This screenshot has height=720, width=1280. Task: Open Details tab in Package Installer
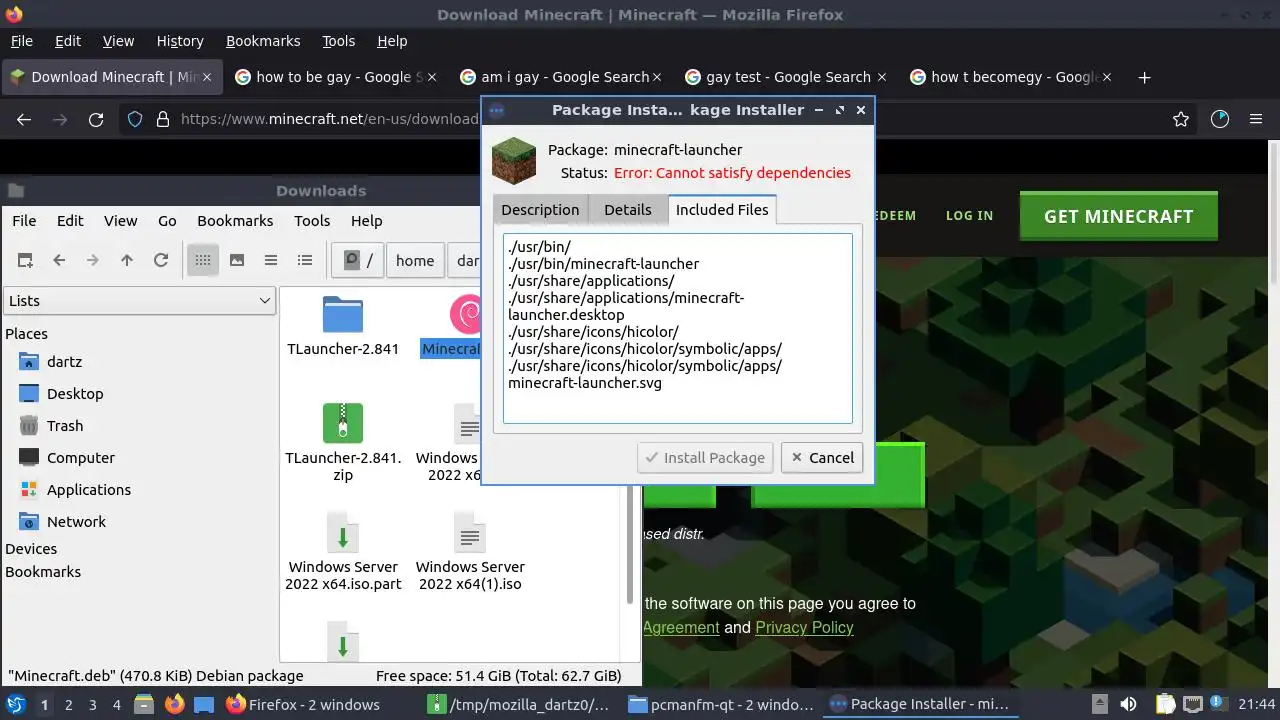click(x=628, y=210)
